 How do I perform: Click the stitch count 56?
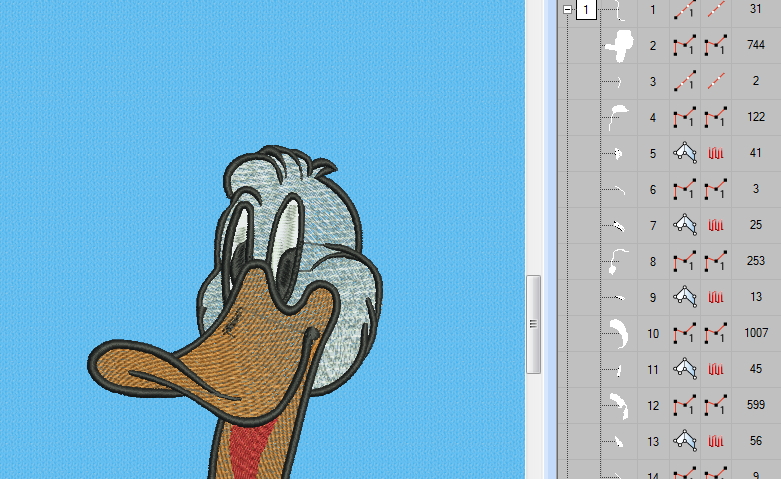tap(756, 441)
